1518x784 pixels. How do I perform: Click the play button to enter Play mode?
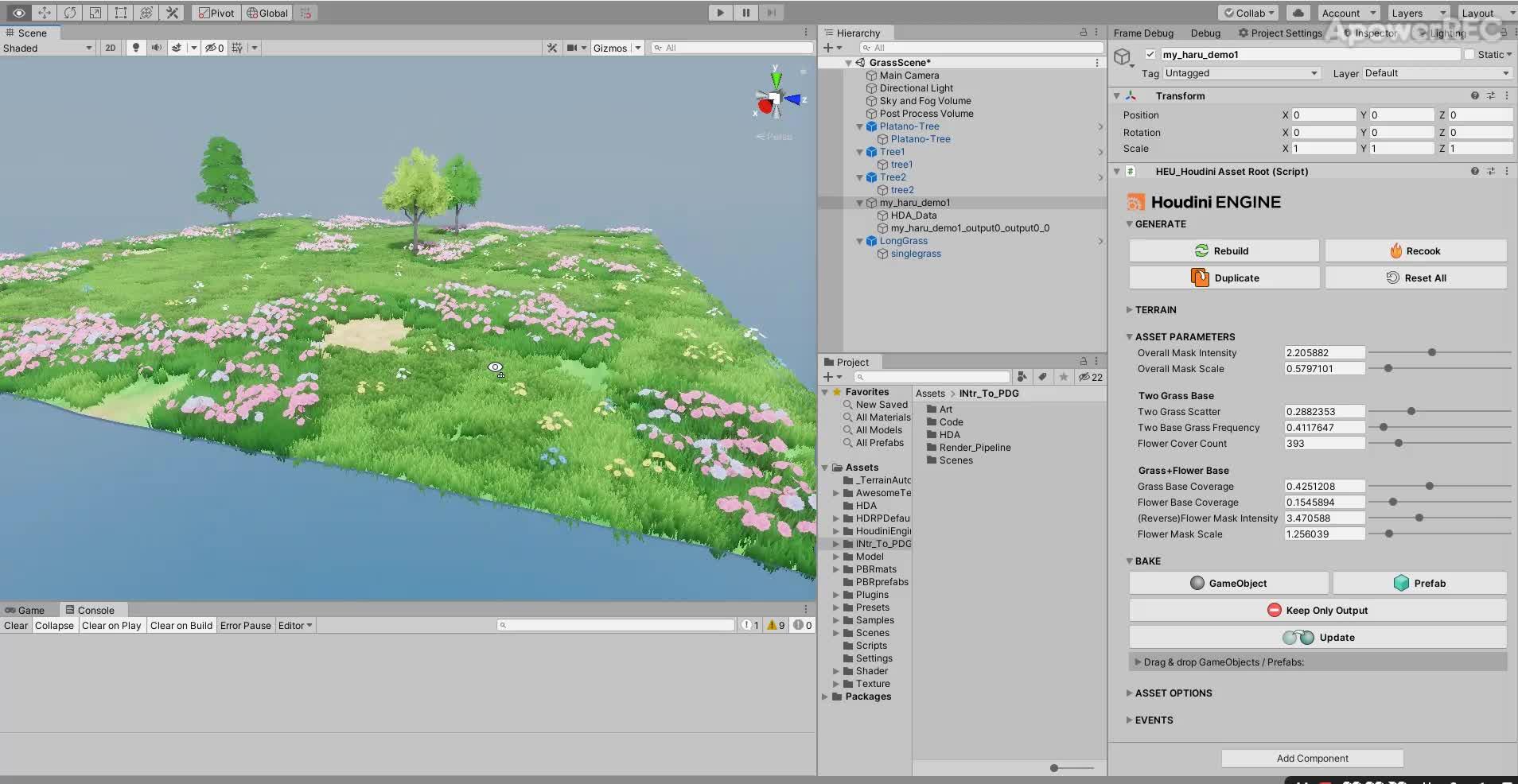[x=718, y=13]
